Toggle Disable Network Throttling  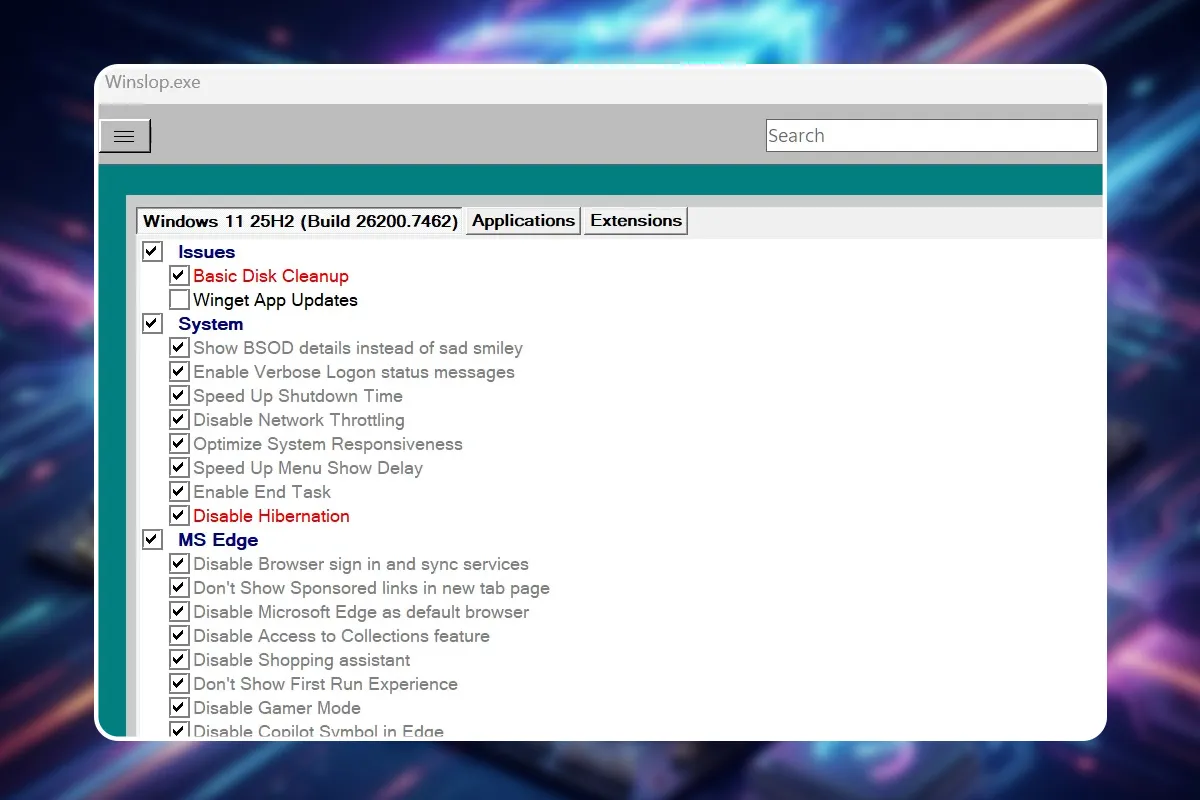[x=178, y=419]
